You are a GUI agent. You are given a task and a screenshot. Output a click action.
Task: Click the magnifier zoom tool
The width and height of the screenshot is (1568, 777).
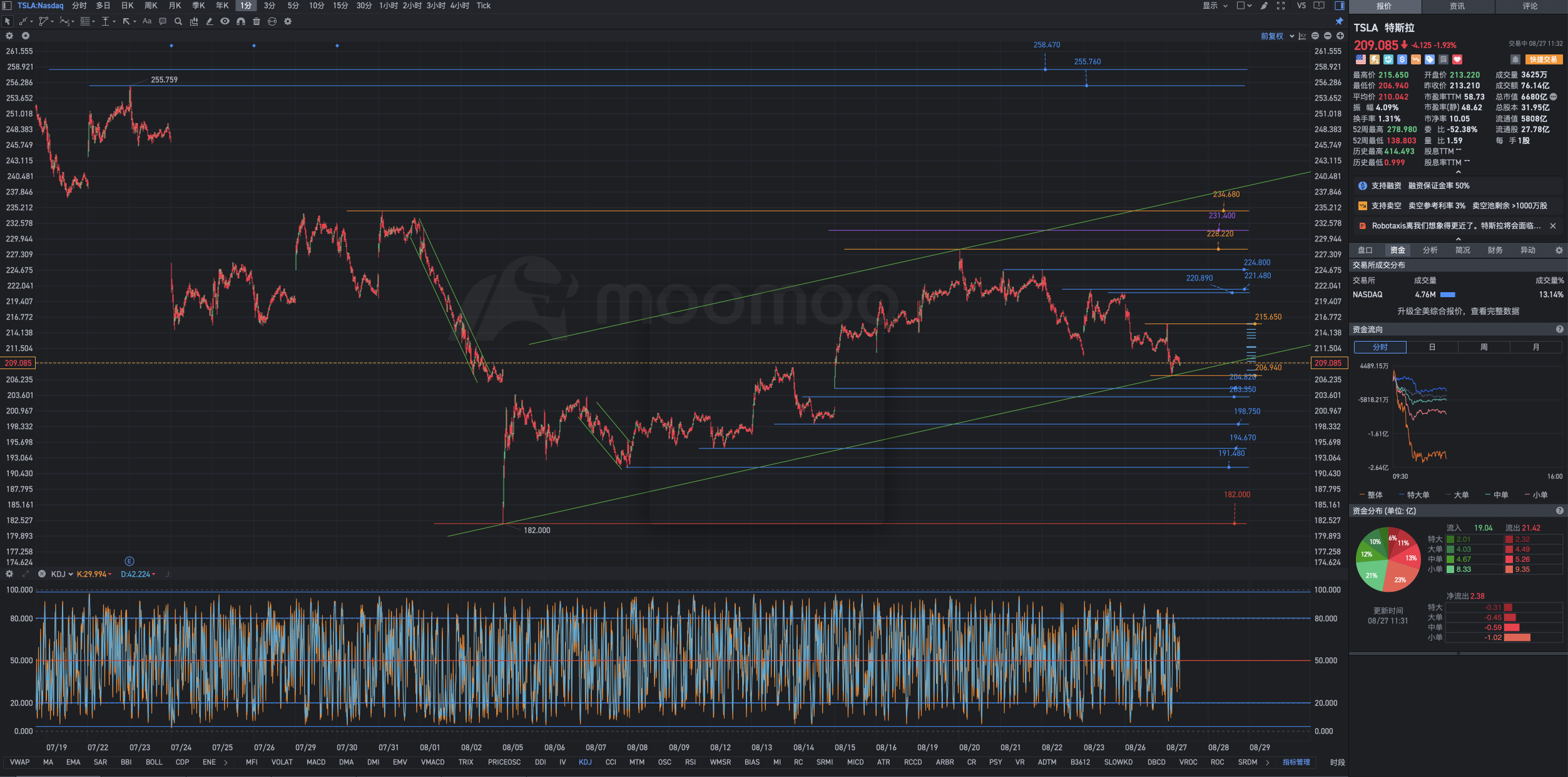click(178, 21)
